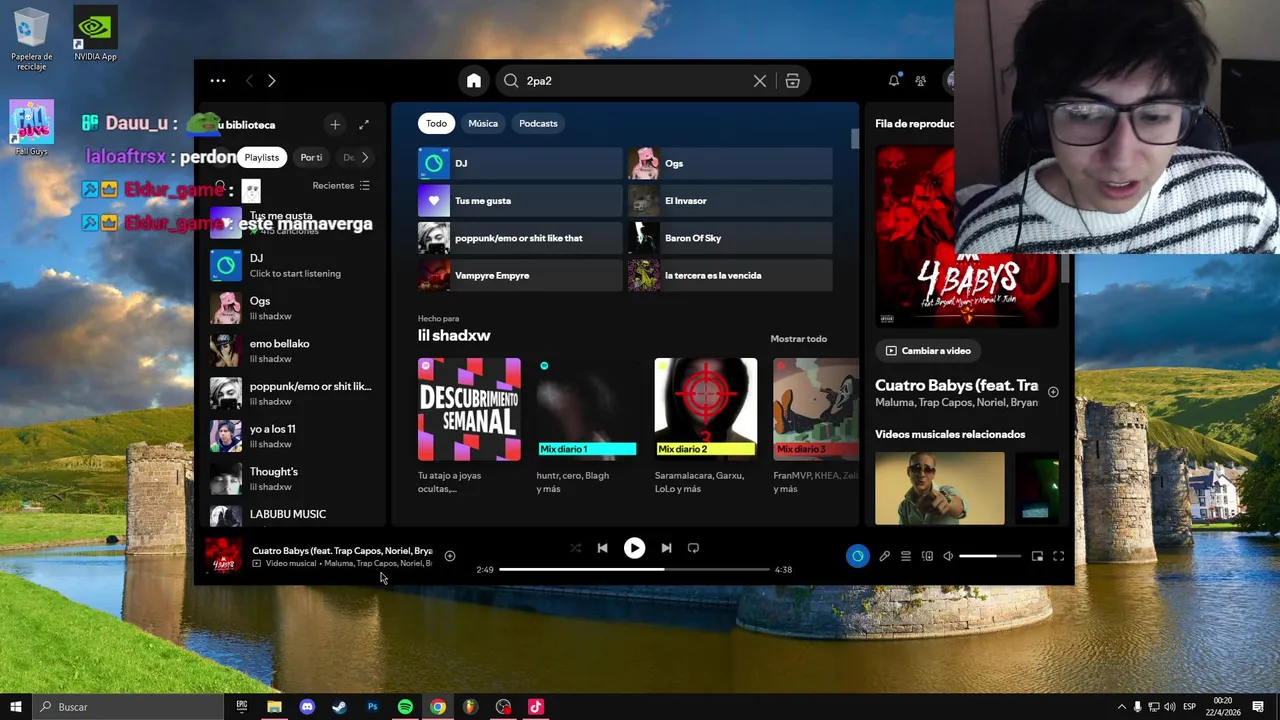
Task: Select the Playlists filter chip
Action: pyautogui.click(x=262, y=157)
